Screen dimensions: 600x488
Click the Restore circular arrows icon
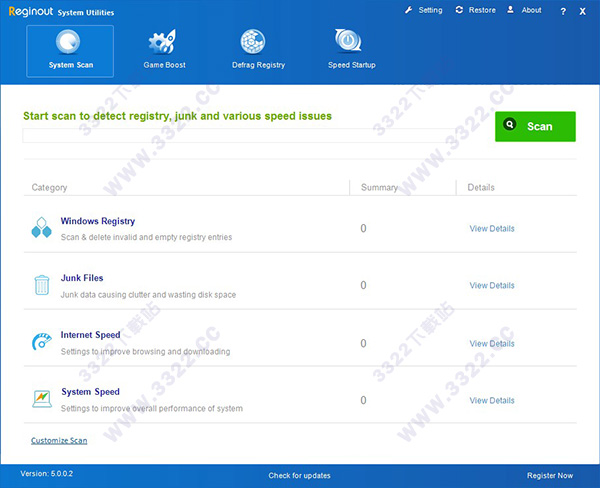459,10
